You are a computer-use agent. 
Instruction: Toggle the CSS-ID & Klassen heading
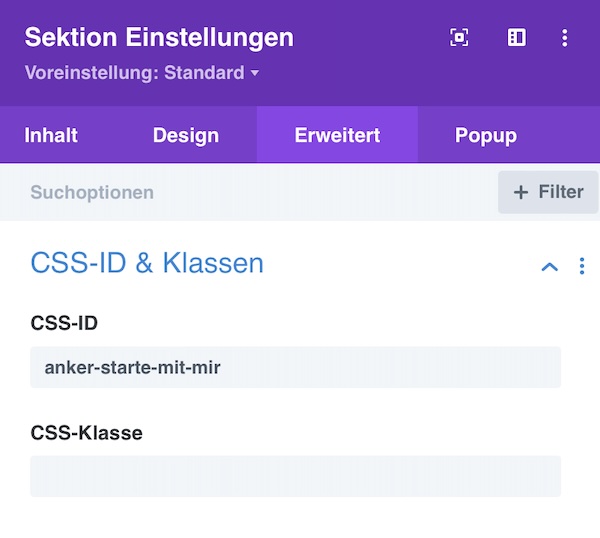pyautogui.click(x=147, y=263)
